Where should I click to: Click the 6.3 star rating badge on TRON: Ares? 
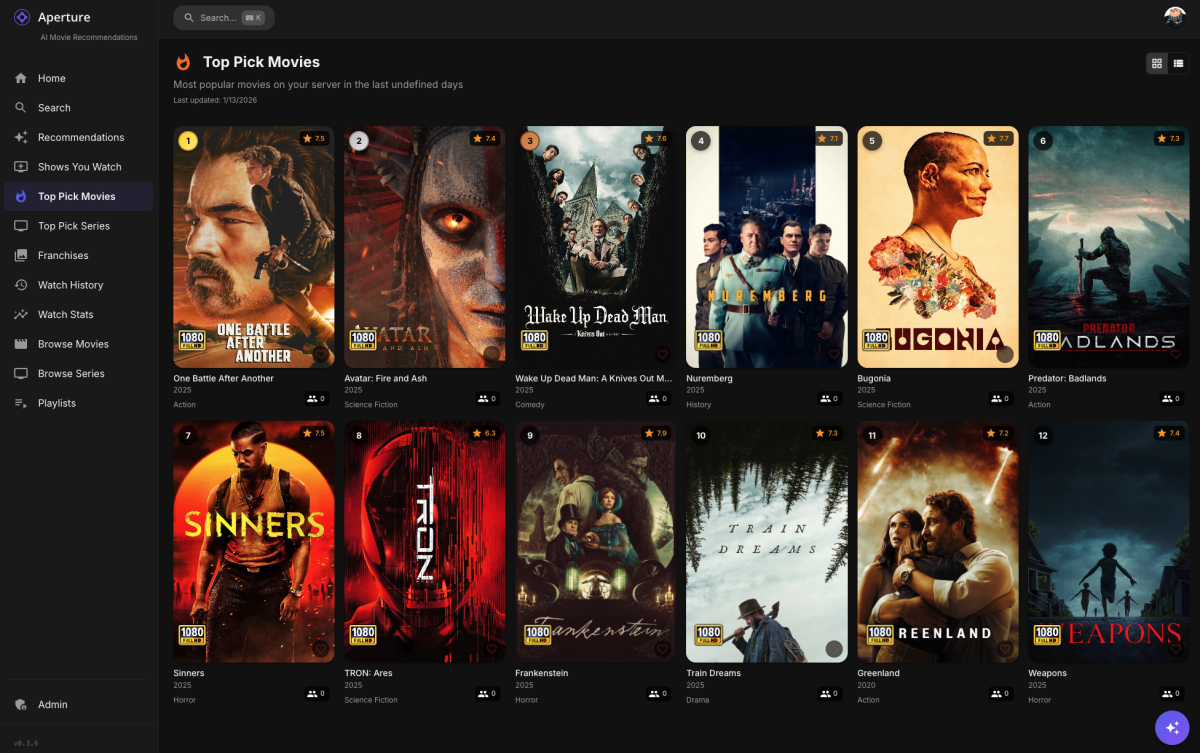pyautogui.click(x=484, y=433)
